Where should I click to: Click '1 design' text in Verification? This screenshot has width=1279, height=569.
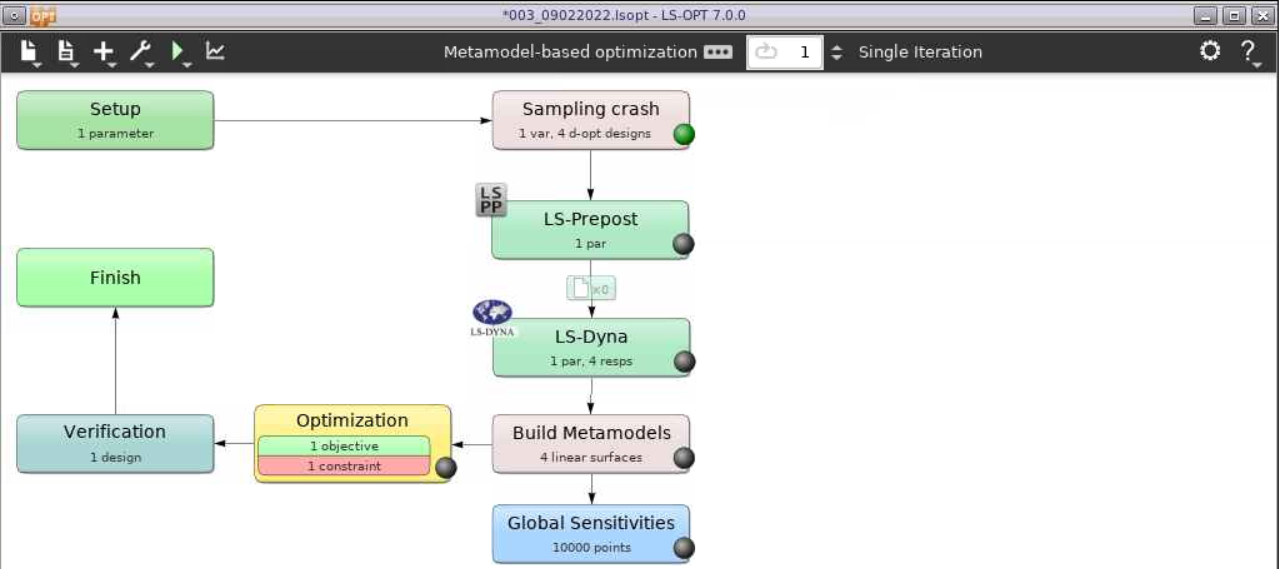click(115, 458)
